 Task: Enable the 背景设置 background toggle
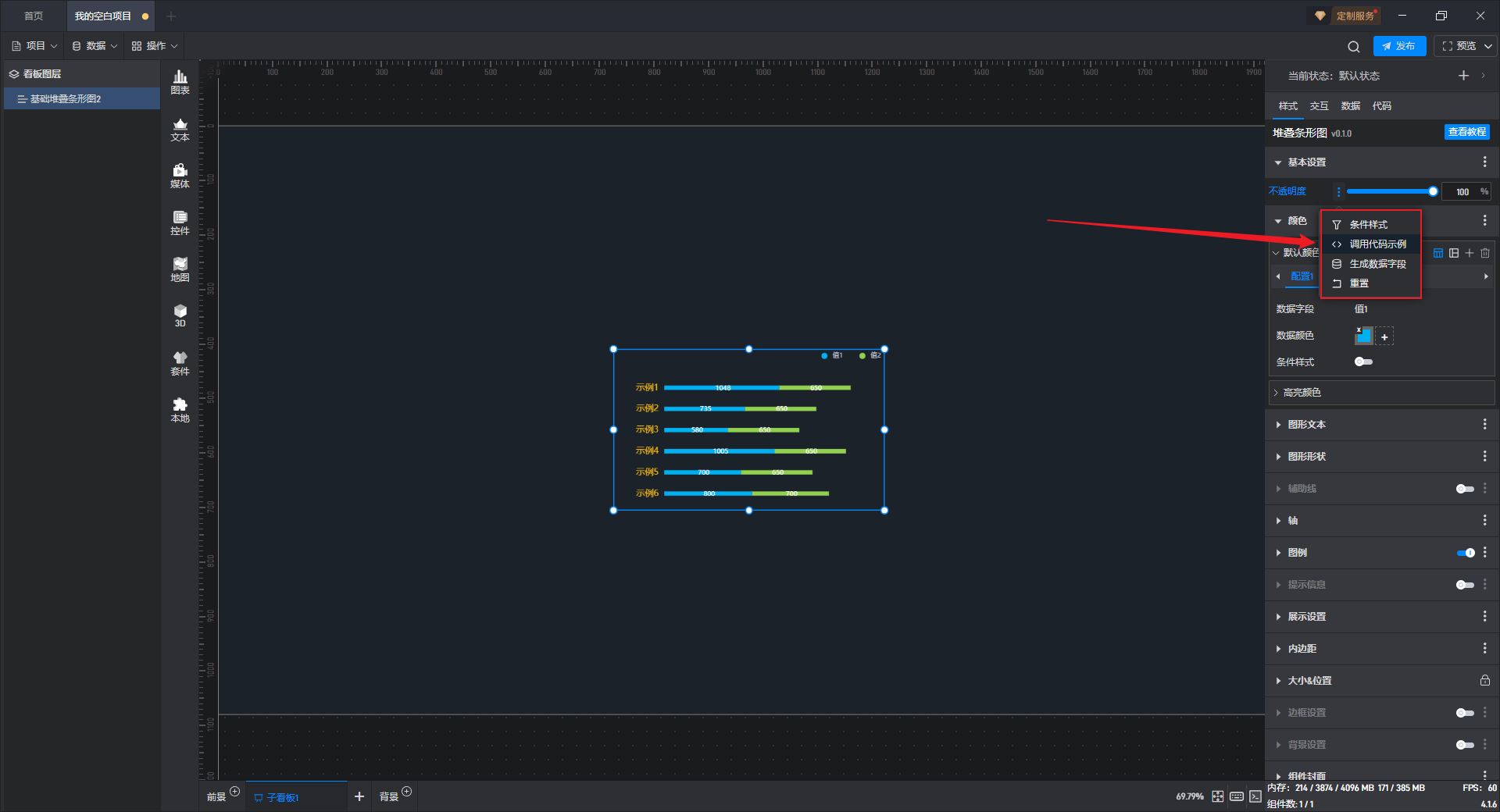1465,745
